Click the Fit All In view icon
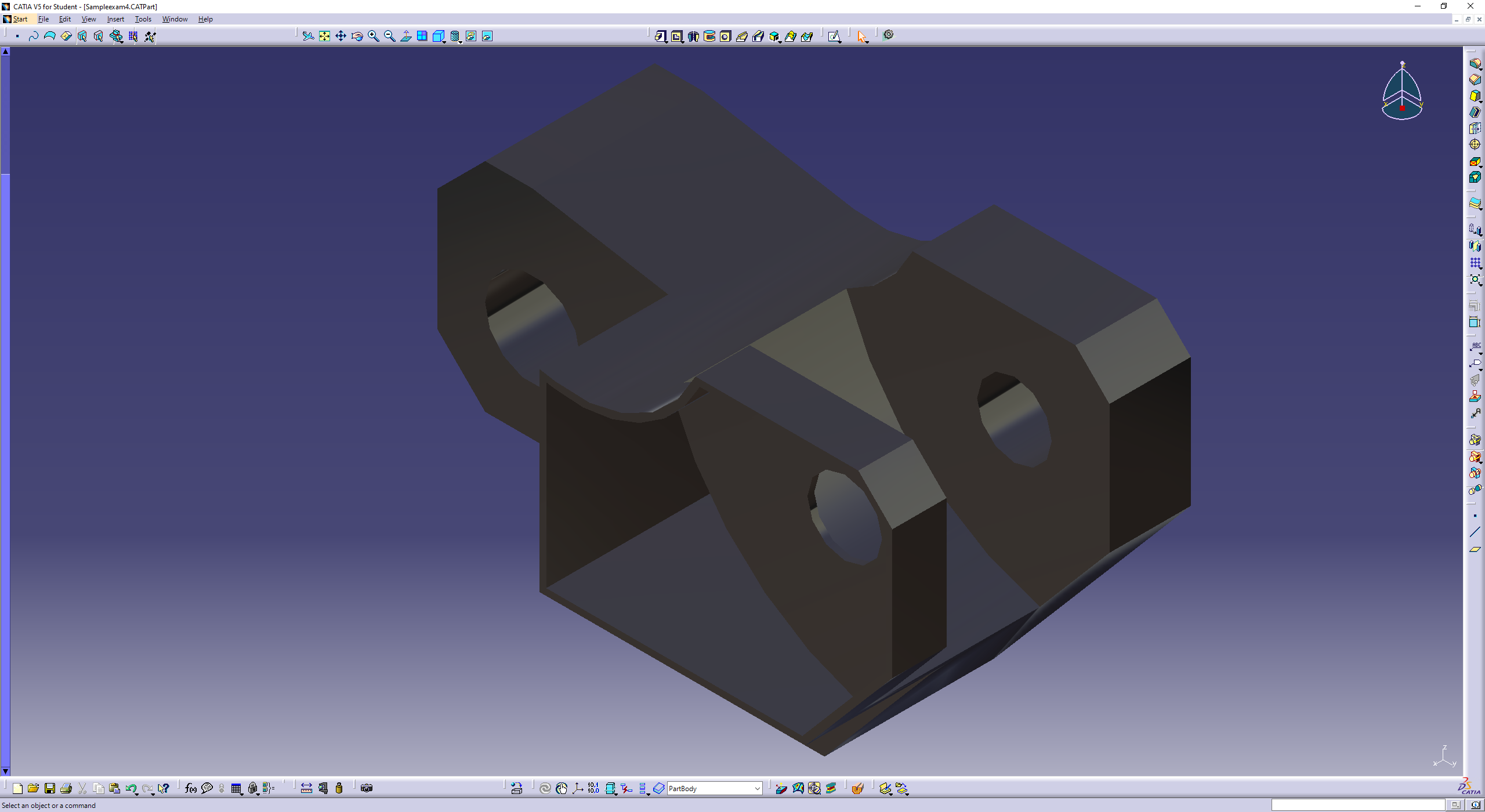The height and width of the screenshot is (812, 1485). (x=324, y=37)
